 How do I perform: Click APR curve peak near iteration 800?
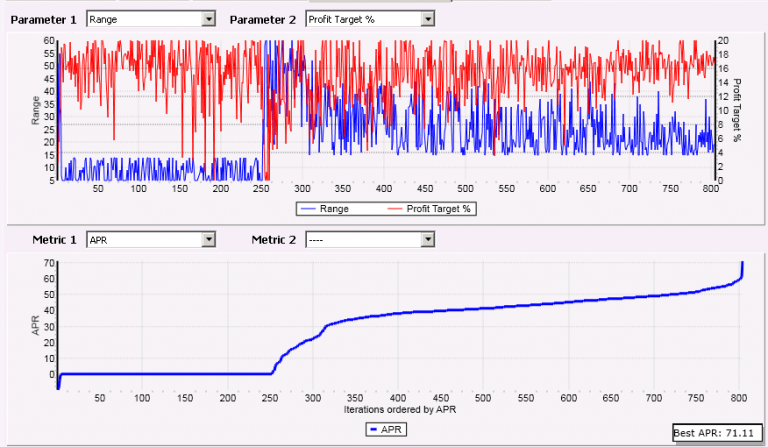742,263
